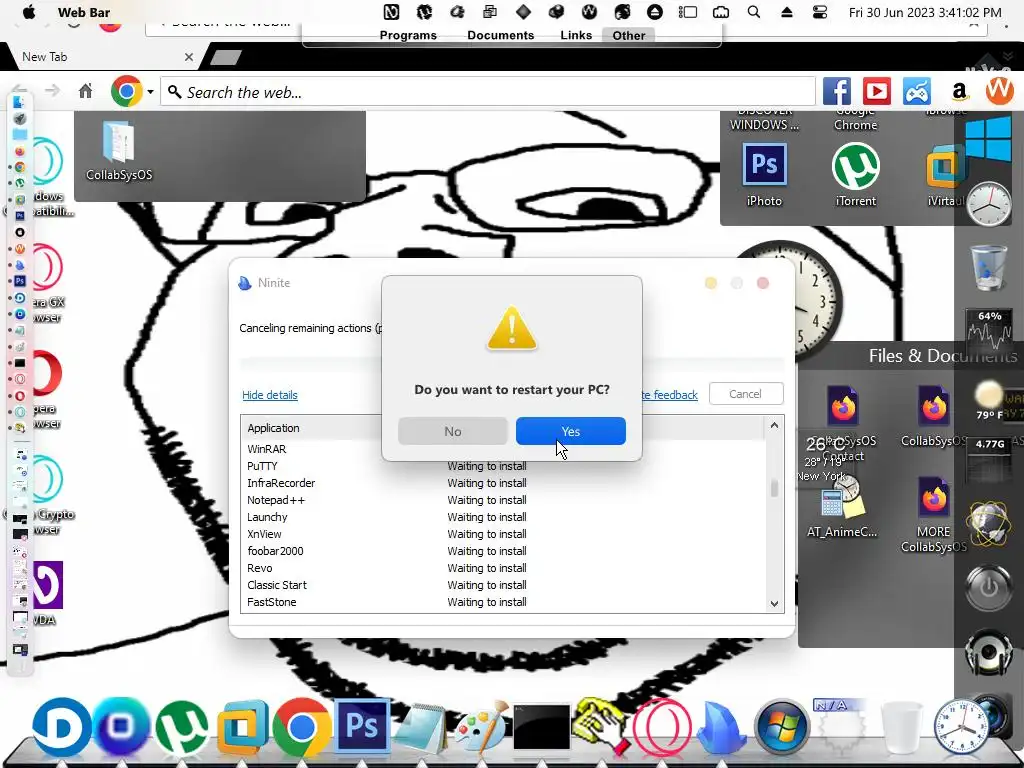Viewport: 1024px width, 768px height.
Task: Open the terminal from the dock
Action: pyautogui.click(x=541, y=727)
